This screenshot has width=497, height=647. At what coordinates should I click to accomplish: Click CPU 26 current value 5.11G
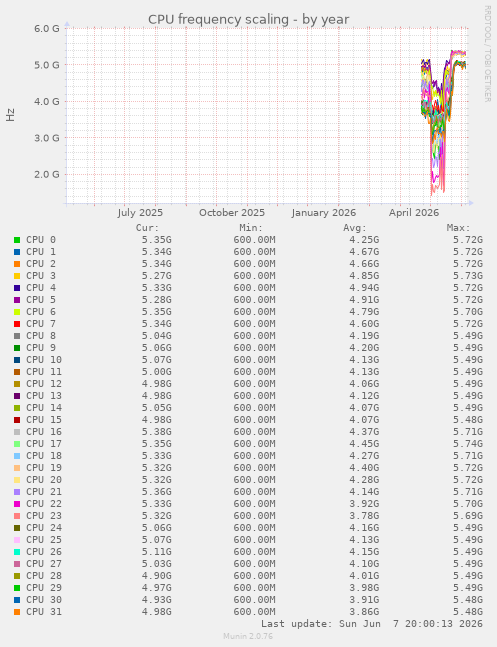(x=156, y=551)
